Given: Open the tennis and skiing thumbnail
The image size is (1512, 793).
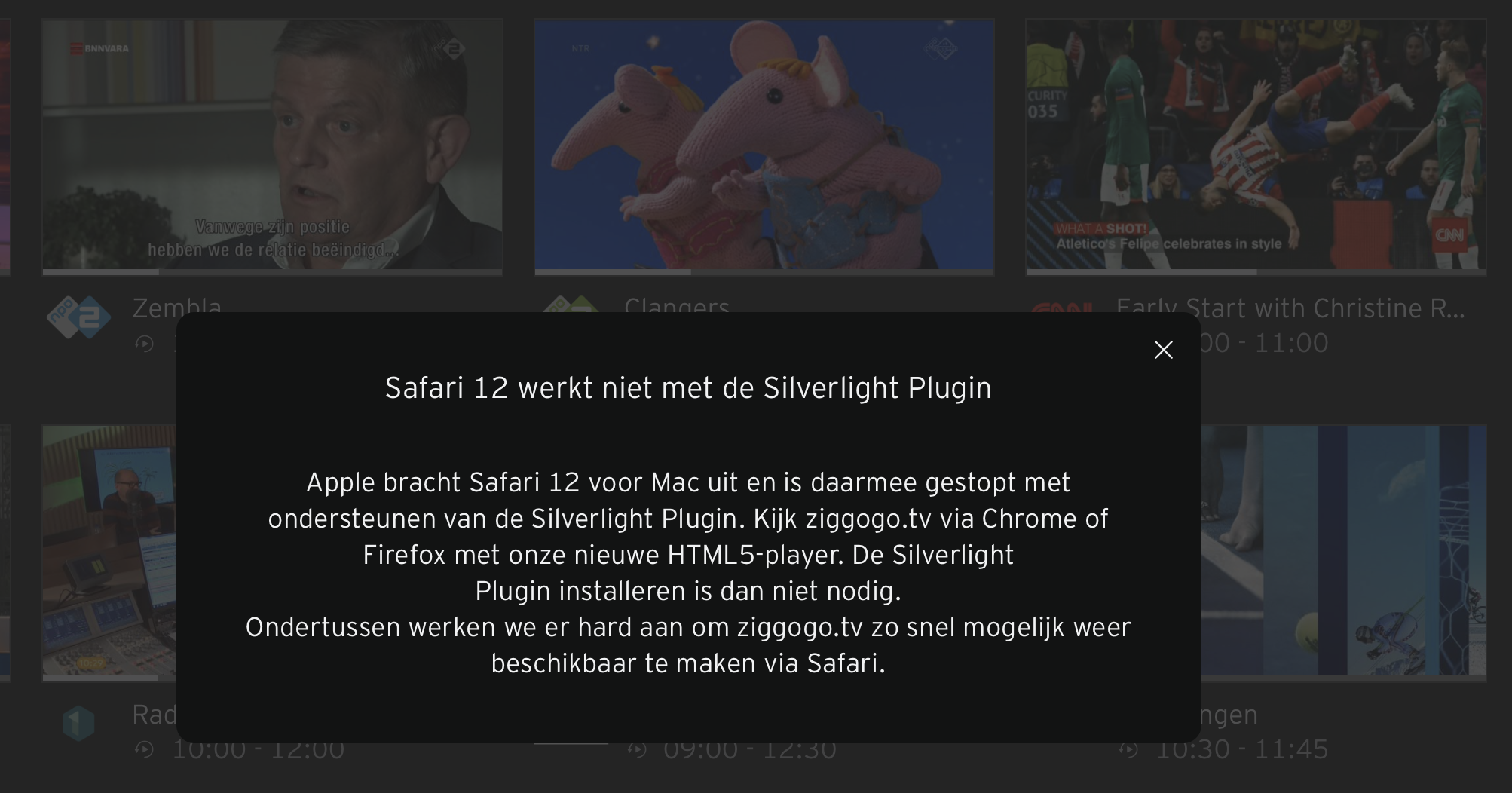Looking at the screenshot, I should click(x=1343, y=550).
